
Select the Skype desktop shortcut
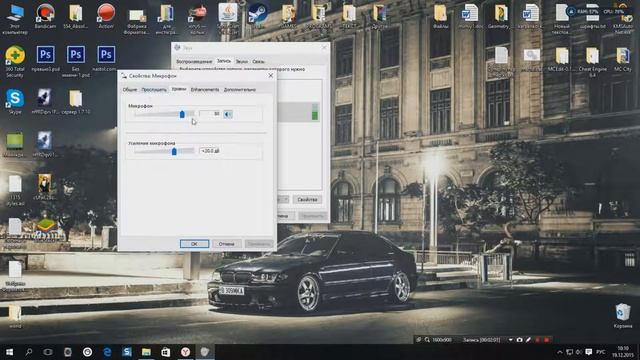15,102
